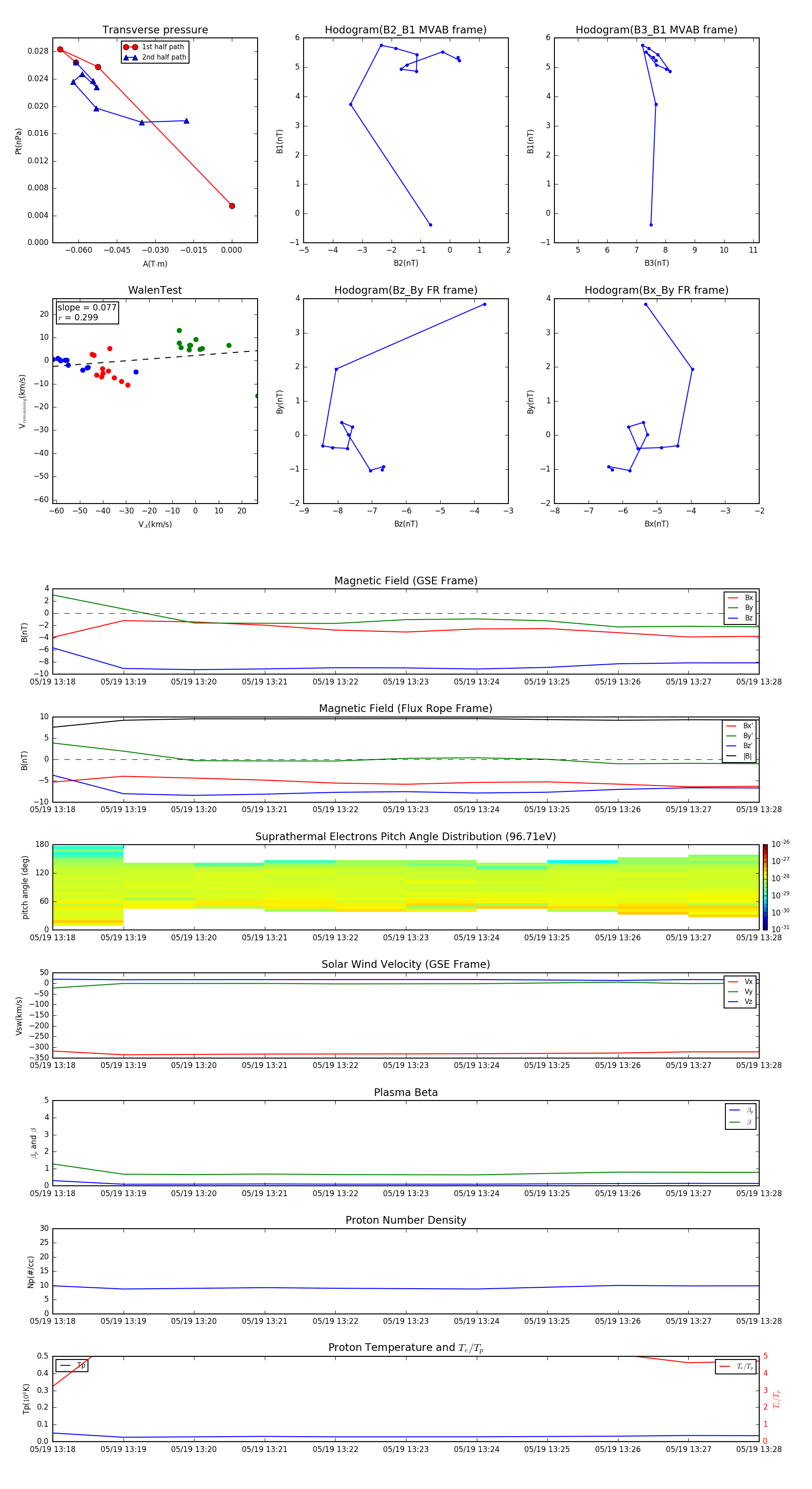812x1489 pixels.
Task: Click the 'Magnetic Field (Flux Rope Frame)' title
Action: [x=406, y=709]
